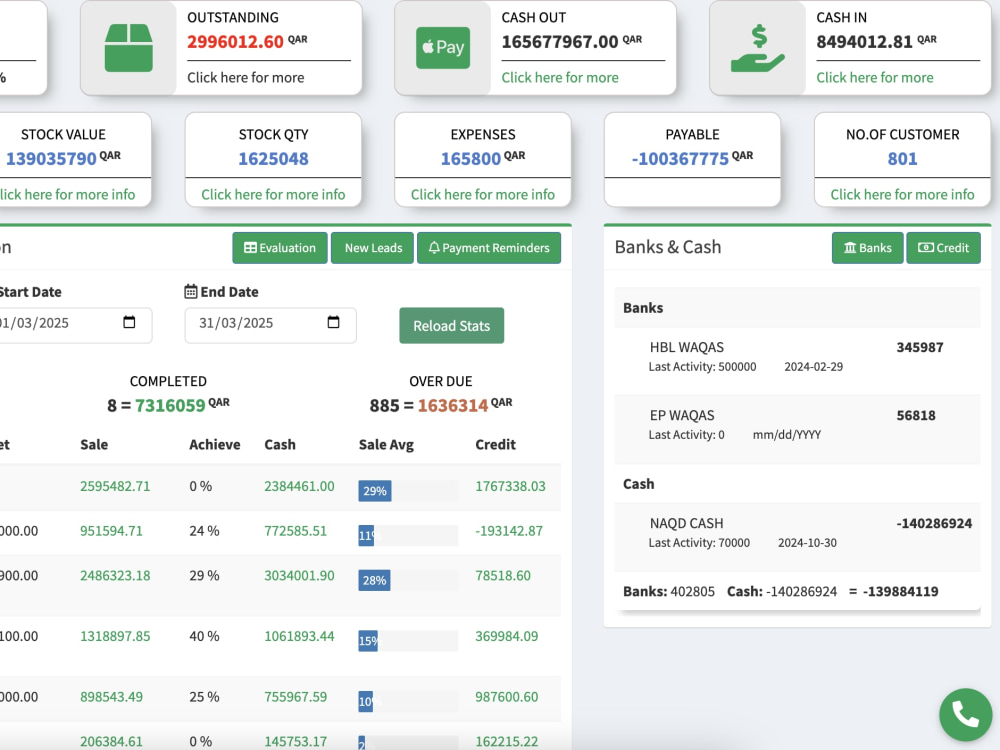Screen dimensions: 1000x750
Task: Select the HBL WAQAS bank entry
Action: (x=797, y=361)
